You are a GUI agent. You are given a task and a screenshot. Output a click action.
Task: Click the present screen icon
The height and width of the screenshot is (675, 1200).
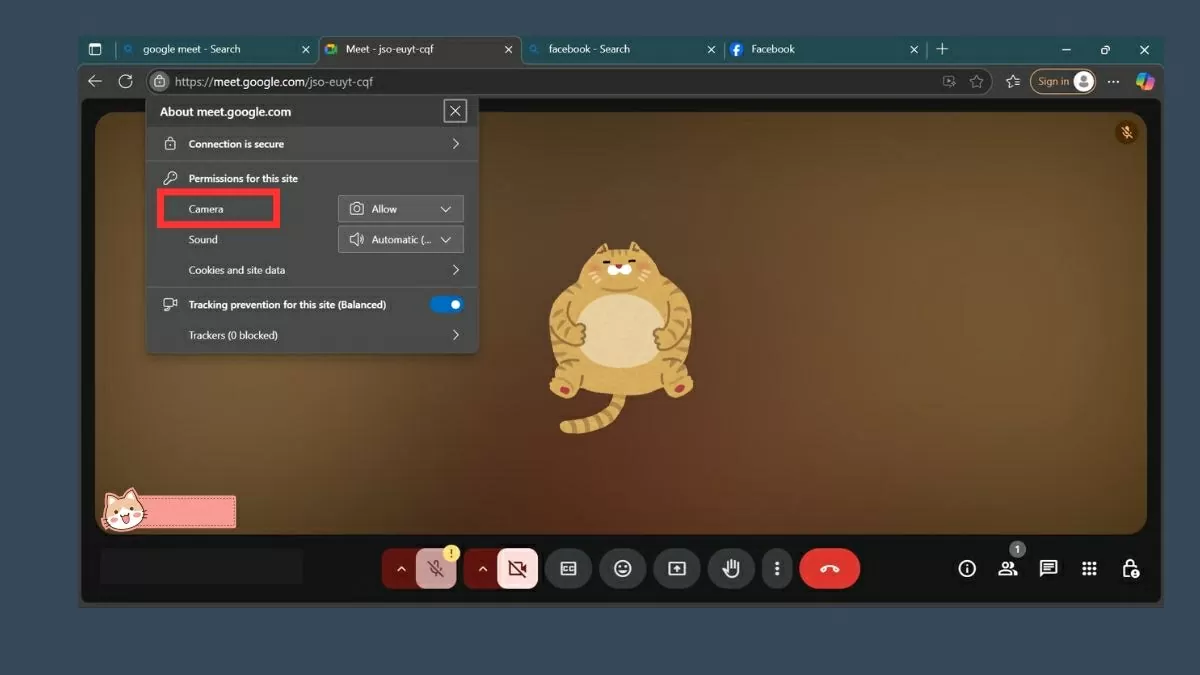click(677, 569)
